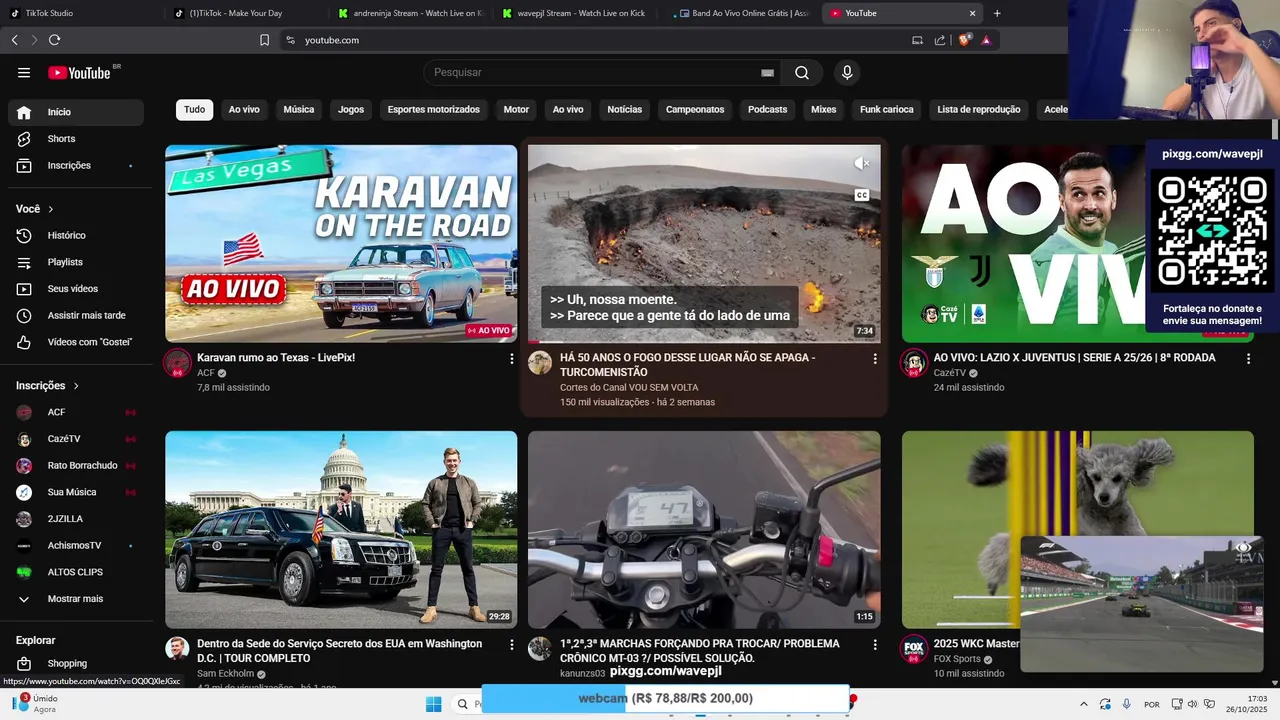Image resolution: width=1280 pixels, height=720 pixels.
Task: Click the page vertical scrollbar
Action: pyautogui.click(x=1275, y=130)
